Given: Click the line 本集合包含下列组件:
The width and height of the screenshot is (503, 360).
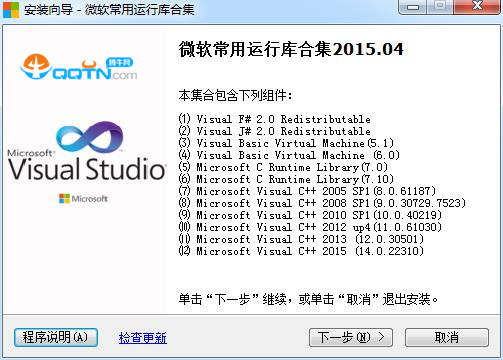Looking at the screenshot, I should click(235, 95).
